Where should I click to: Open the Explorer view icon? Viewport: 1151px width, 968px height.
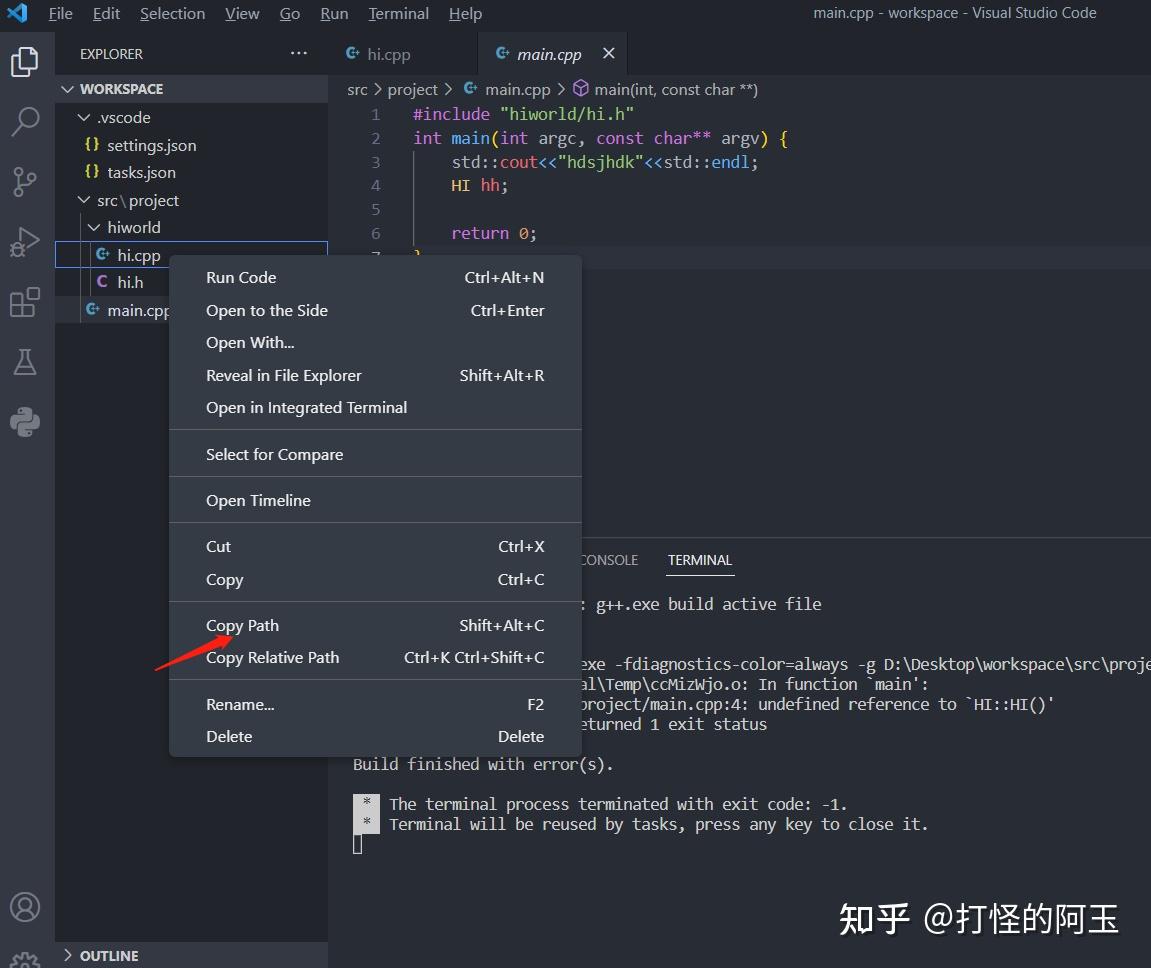[x=26, y=61]
